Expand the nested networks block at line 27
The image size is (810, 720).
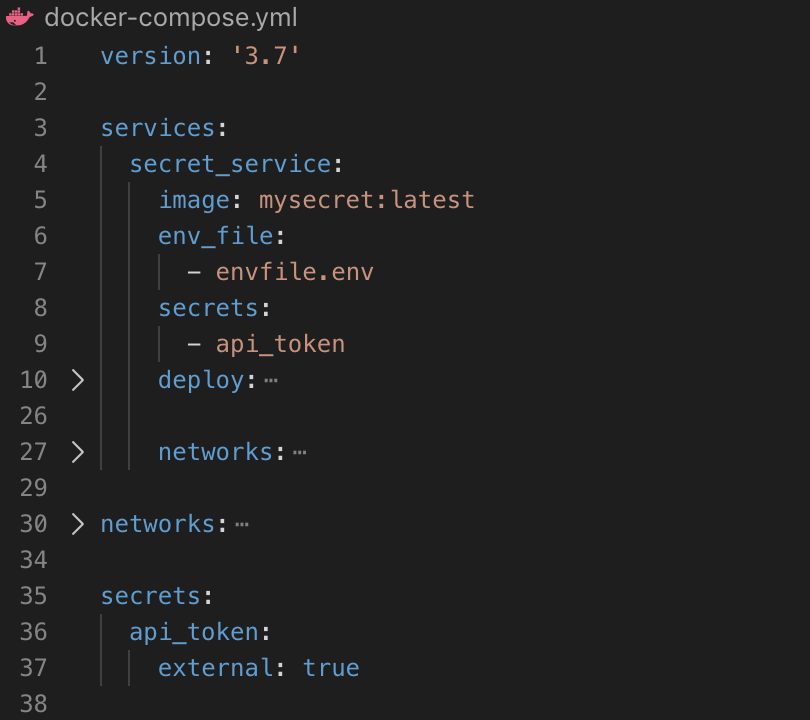pos(78,452)
